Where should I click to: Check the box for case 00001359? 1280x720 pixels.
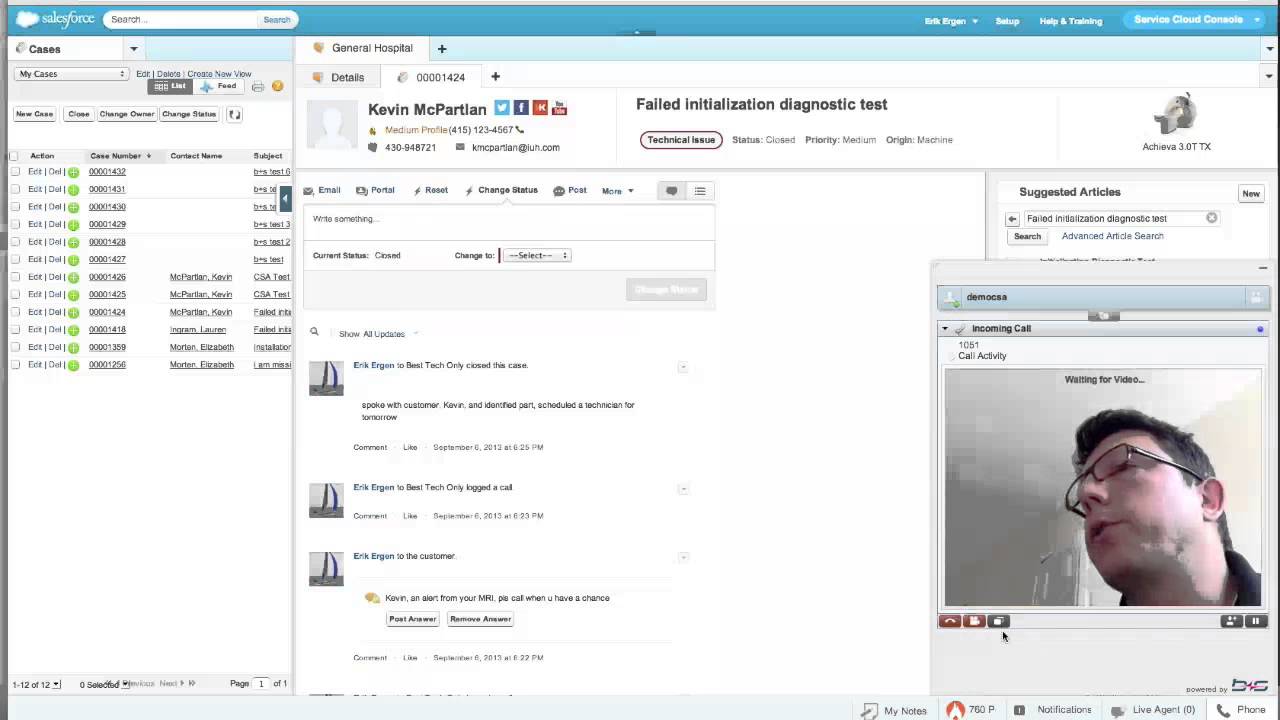14,347
